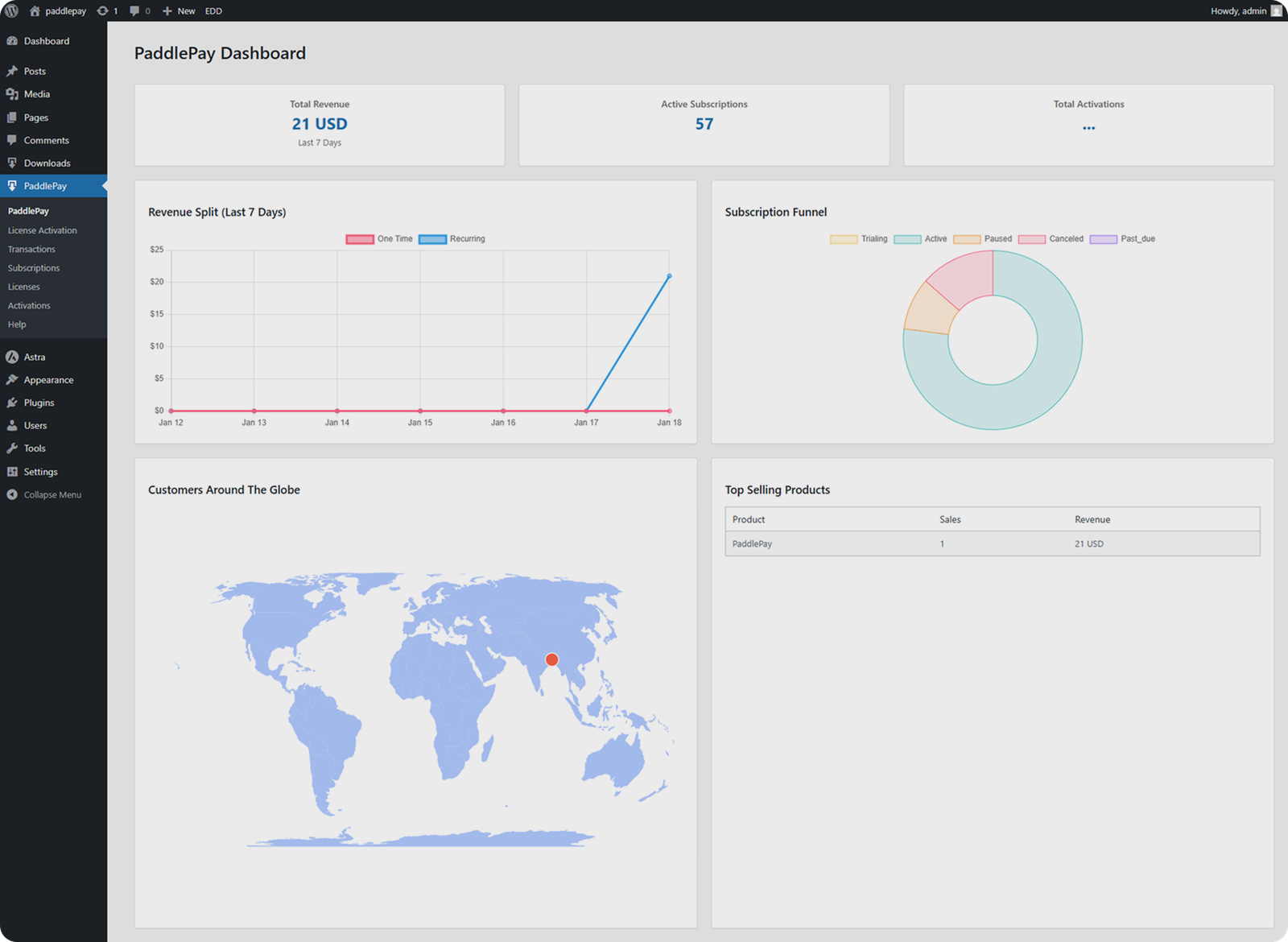
Task: Hide Active segment via funnel legend
Action: click(920, 239)
